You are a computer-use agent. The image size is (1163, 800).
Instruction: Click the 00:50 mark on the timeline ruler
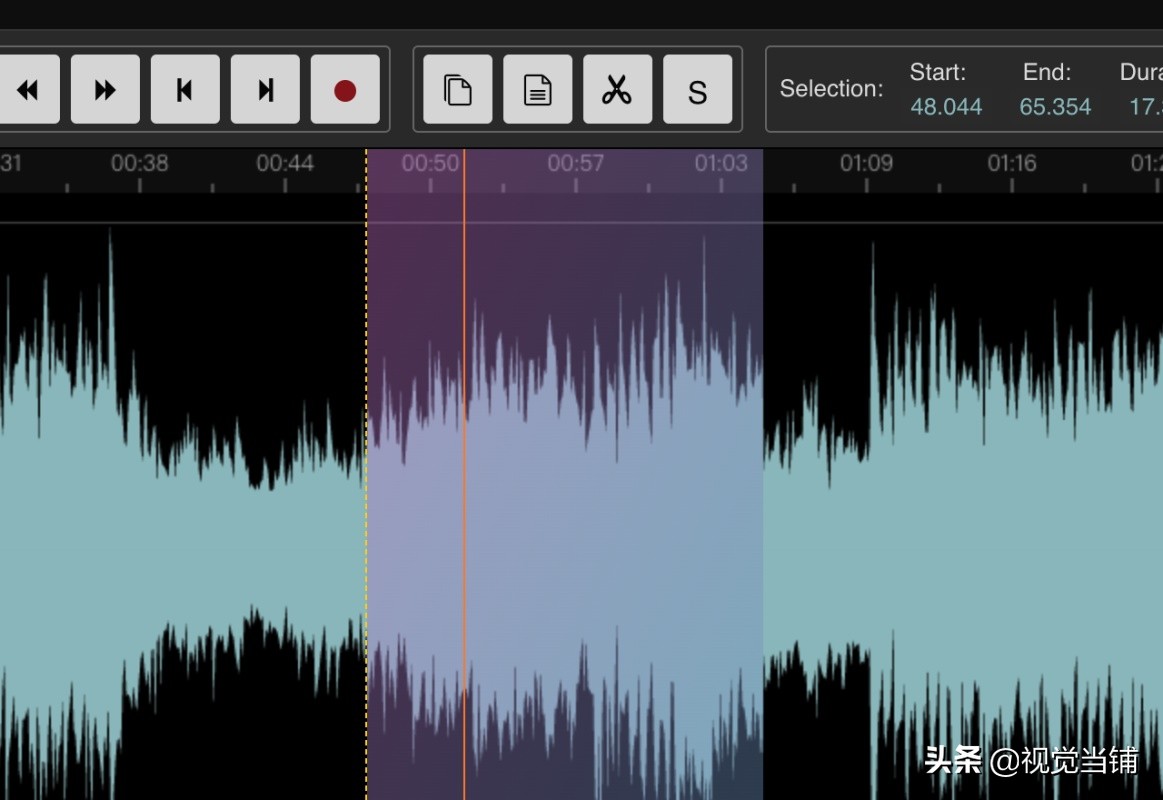[x=430, y=163]
